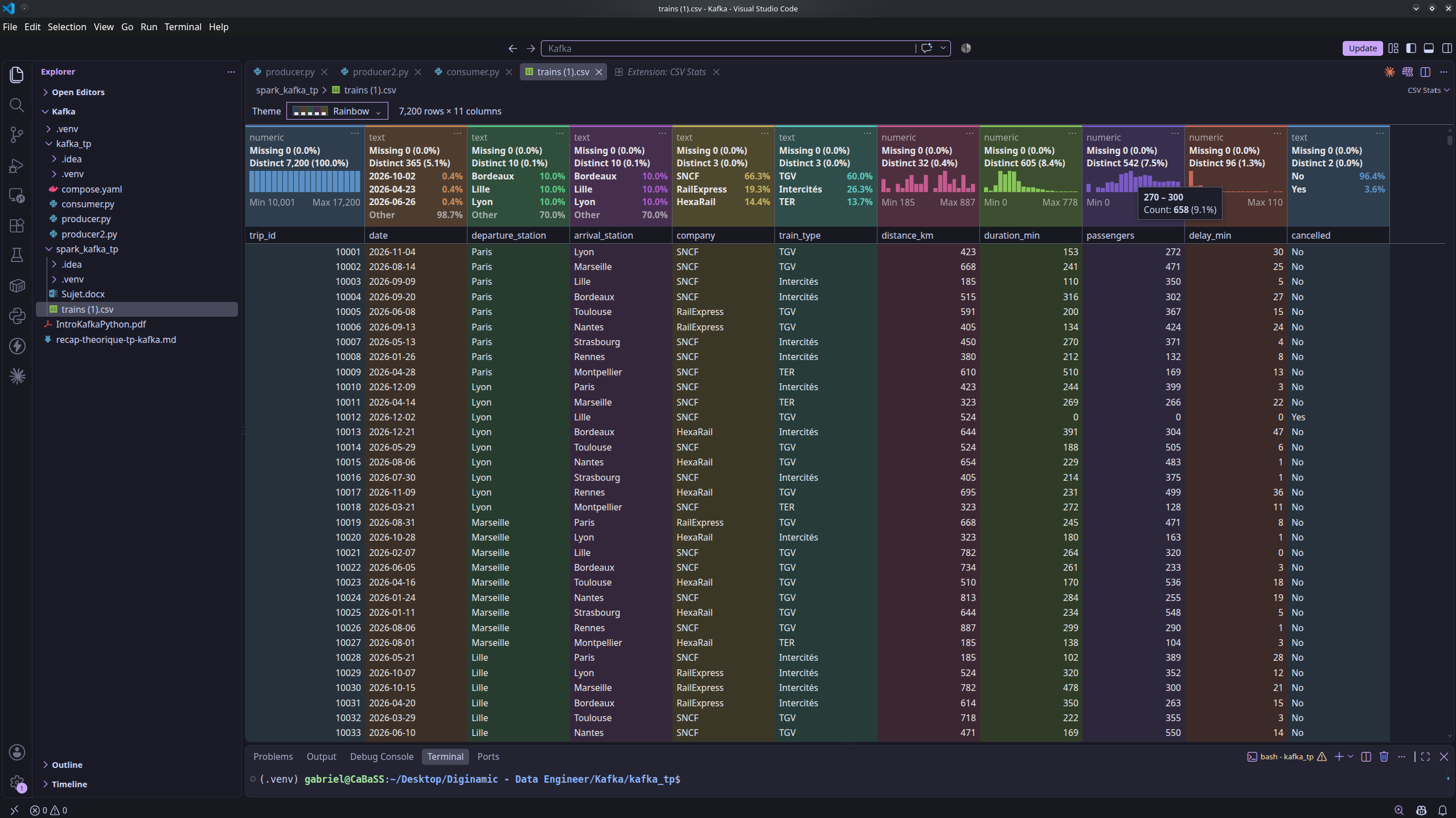This screenshot has width=1456, height=818.
Task: Split the terminal panel
Action: pyautogui.click(x=1366, y=756)
